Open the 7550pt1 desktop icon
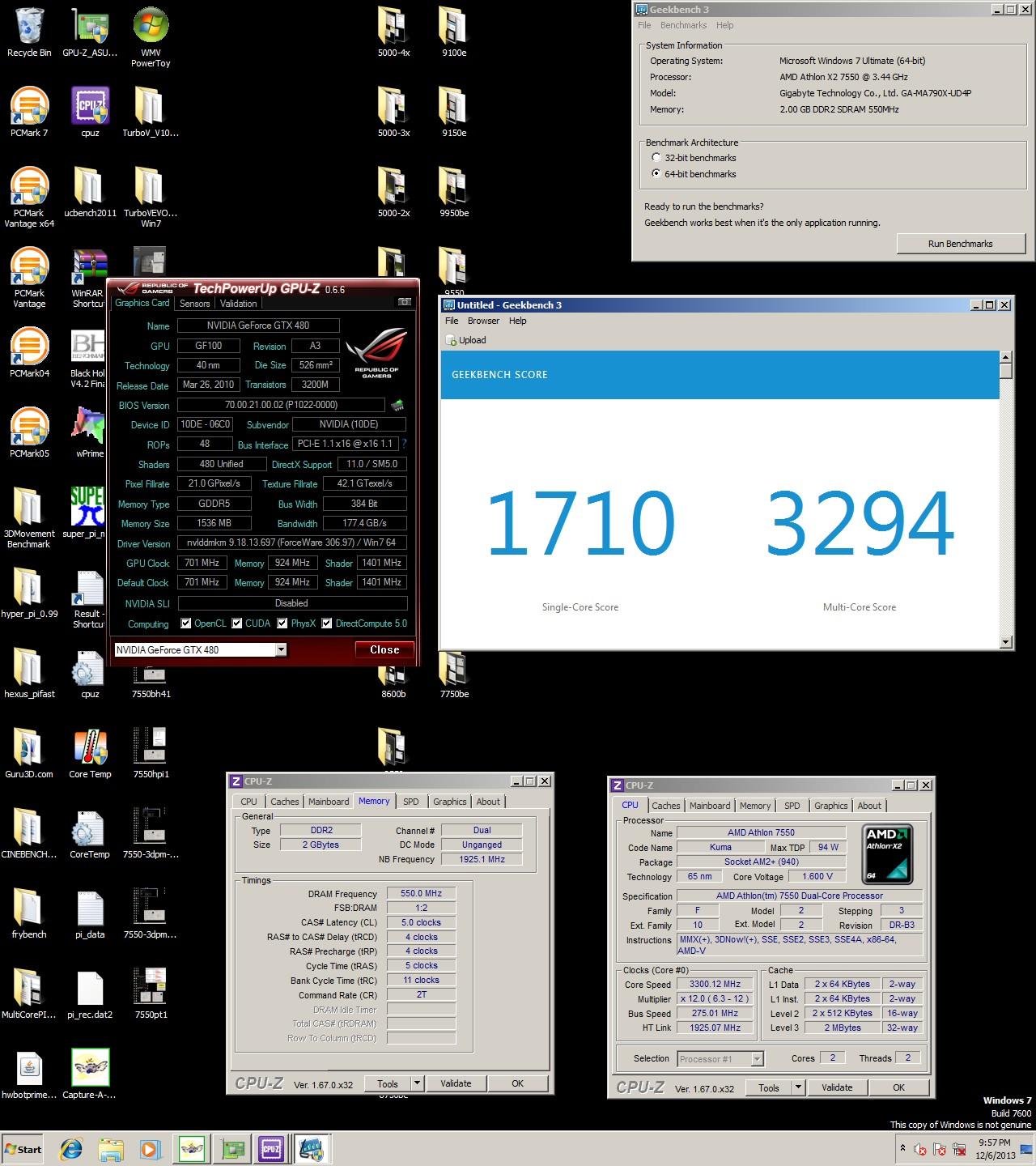This screenshot has width=1036, height=1166. pos(151,994)
